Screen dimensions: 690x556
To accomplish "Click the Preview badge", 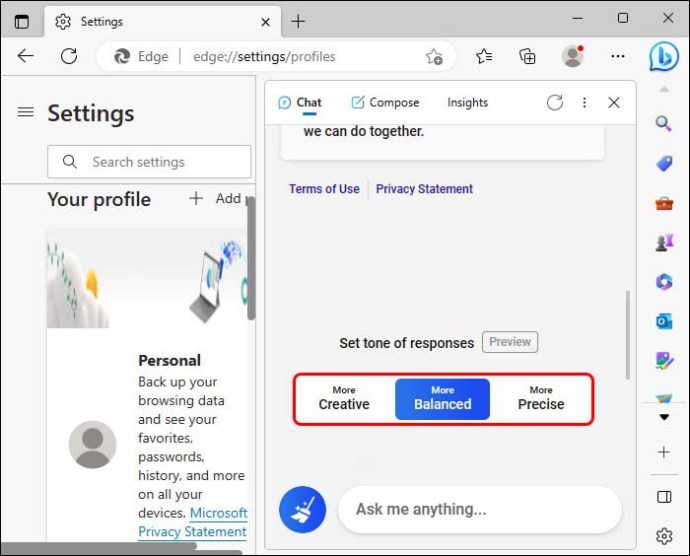I will 510,342.
